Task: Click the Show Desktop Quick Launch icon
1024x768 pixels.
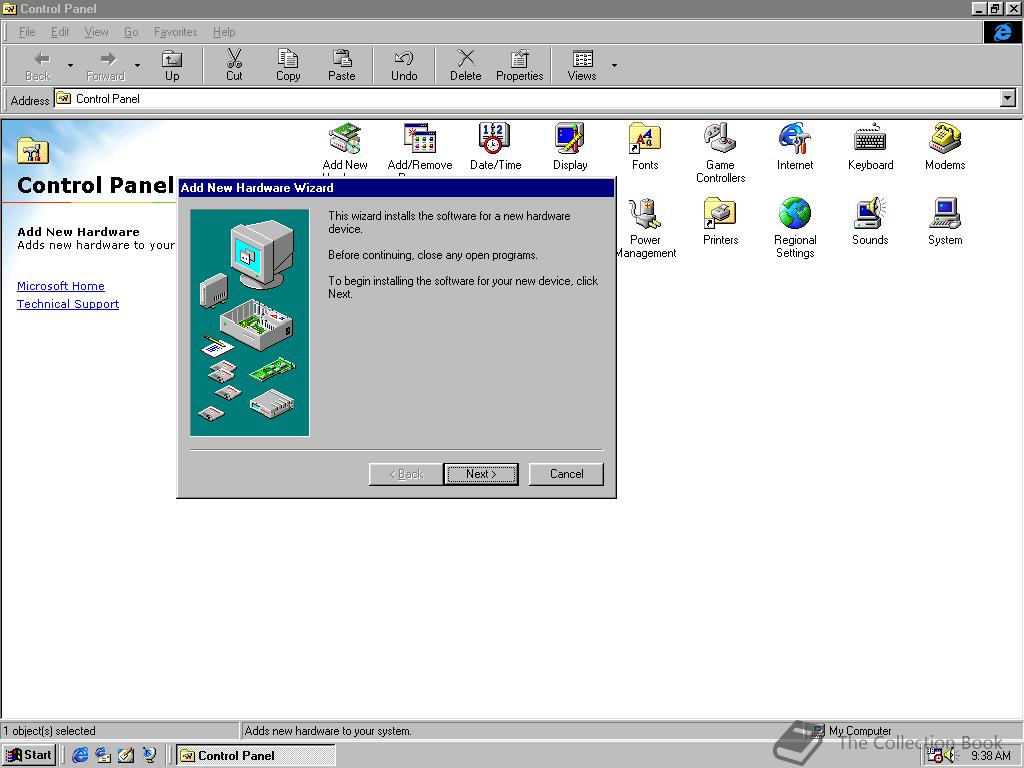Action: click(x=126, y=755)
